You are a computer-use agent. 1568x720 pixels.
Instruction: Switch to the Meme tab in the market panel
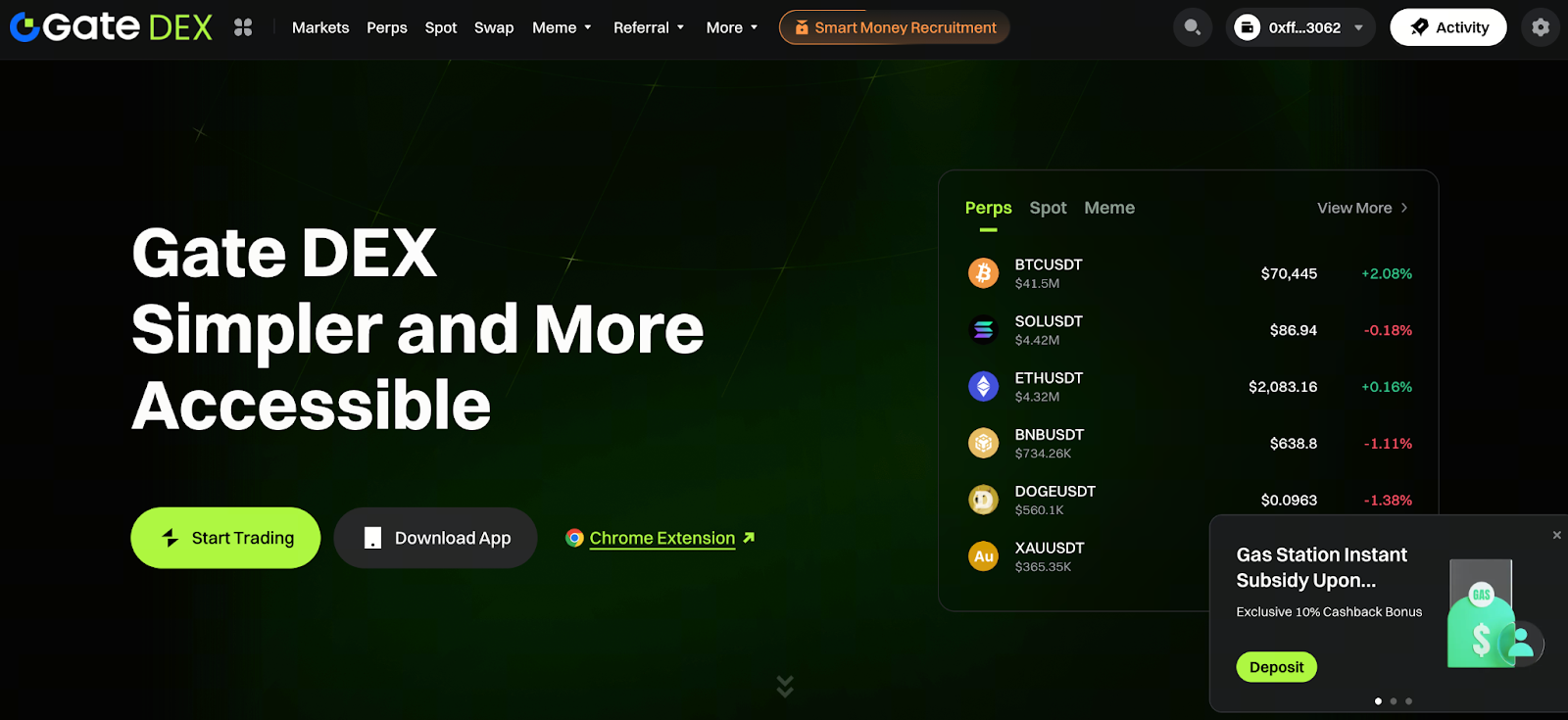point(1109,208)
